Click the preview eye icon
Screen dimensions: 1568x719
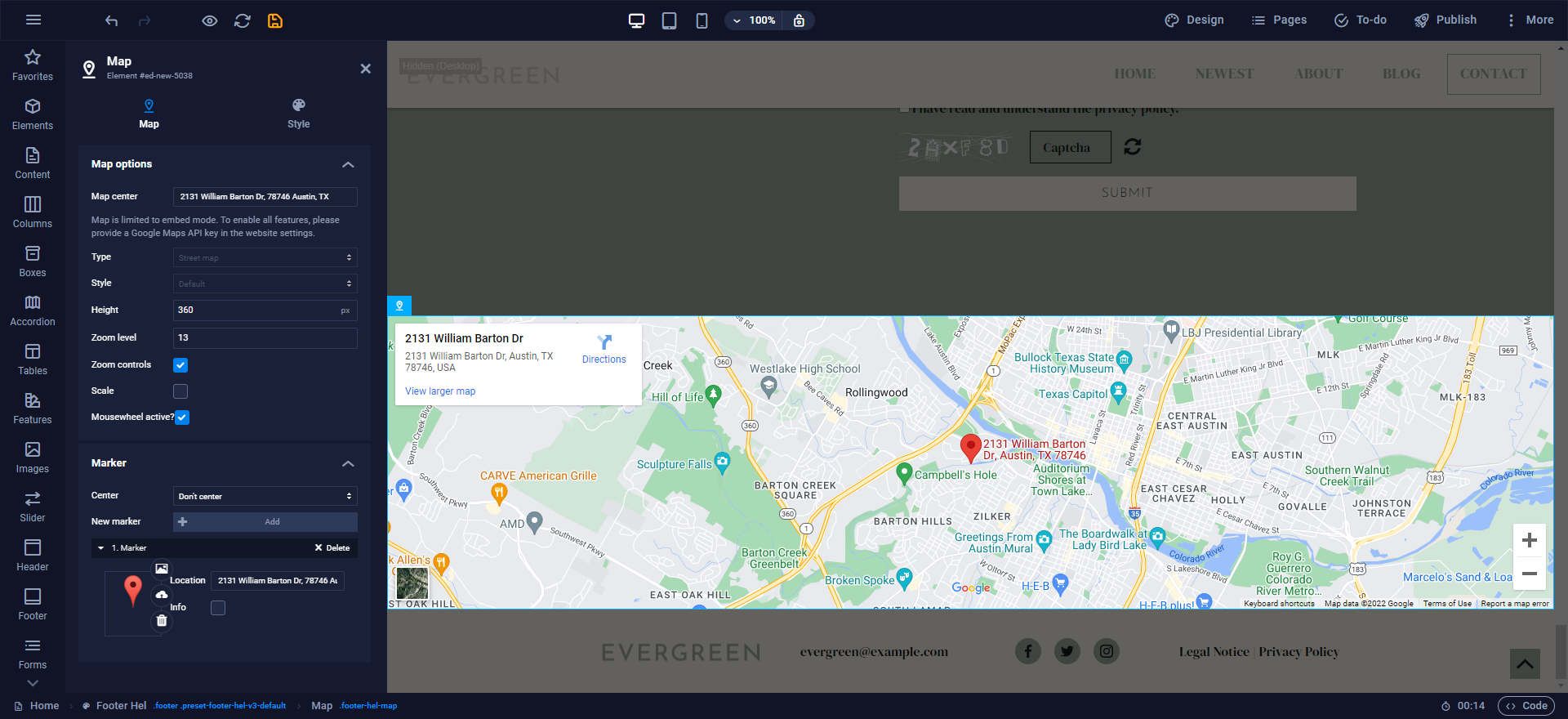[x=210, y=20]
